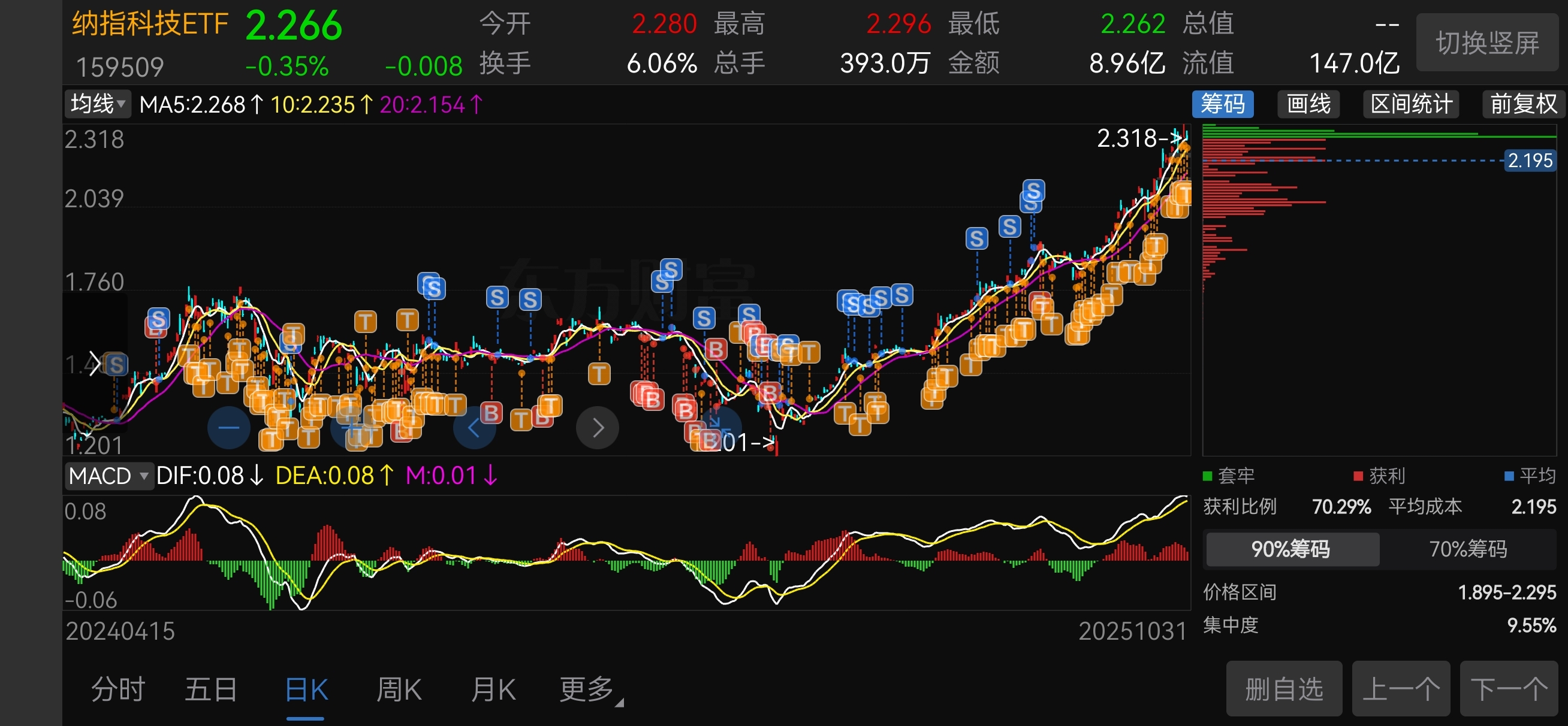Click 切换竖屏 button
1568x726 pixels.
1487,43
